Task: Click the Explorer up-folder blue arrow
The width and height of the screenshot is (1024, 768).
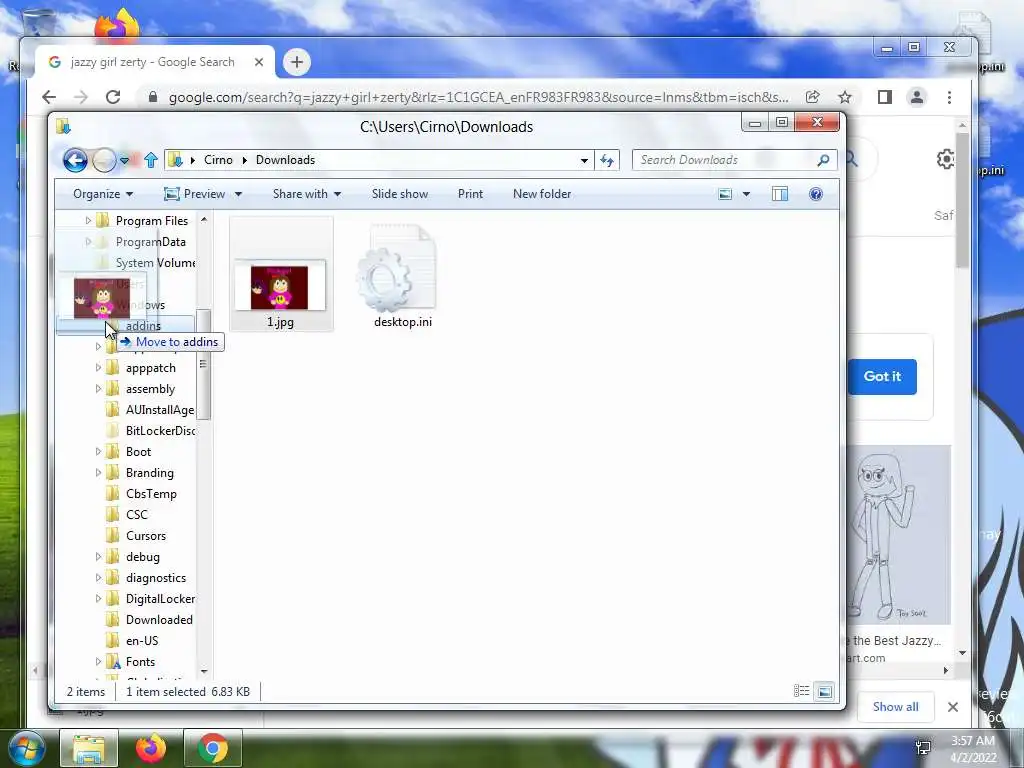Action: (151, 160)
